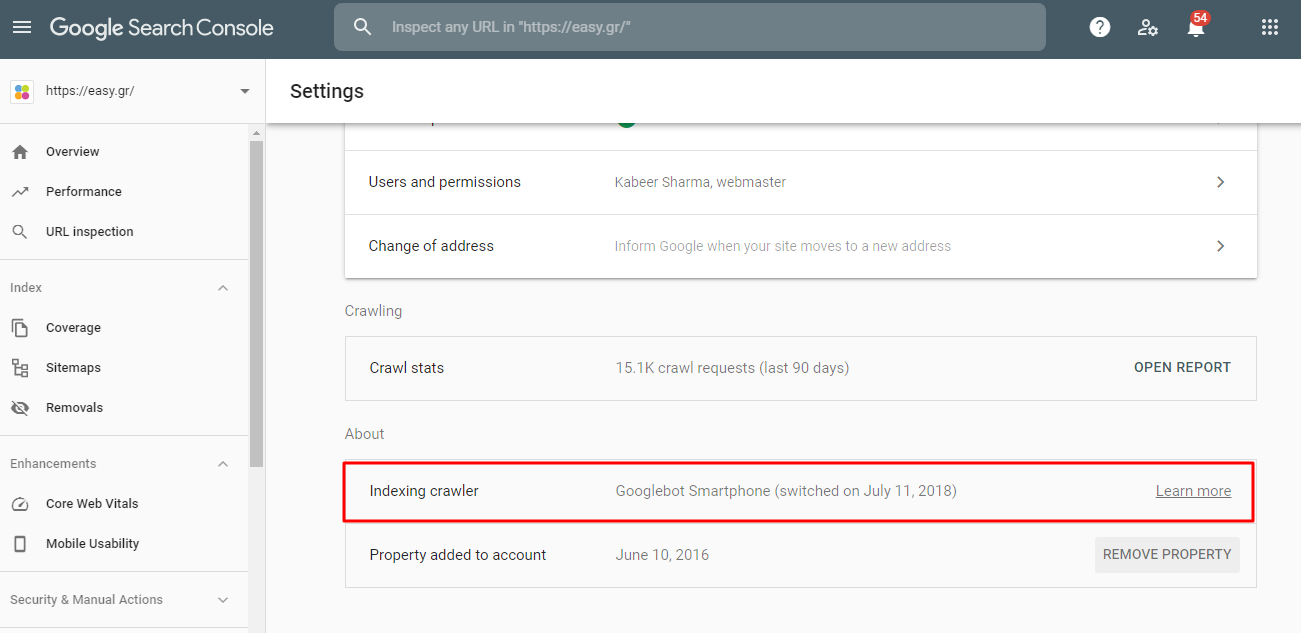
Task: Open Removals in sidebar
Action: (74, 408)
